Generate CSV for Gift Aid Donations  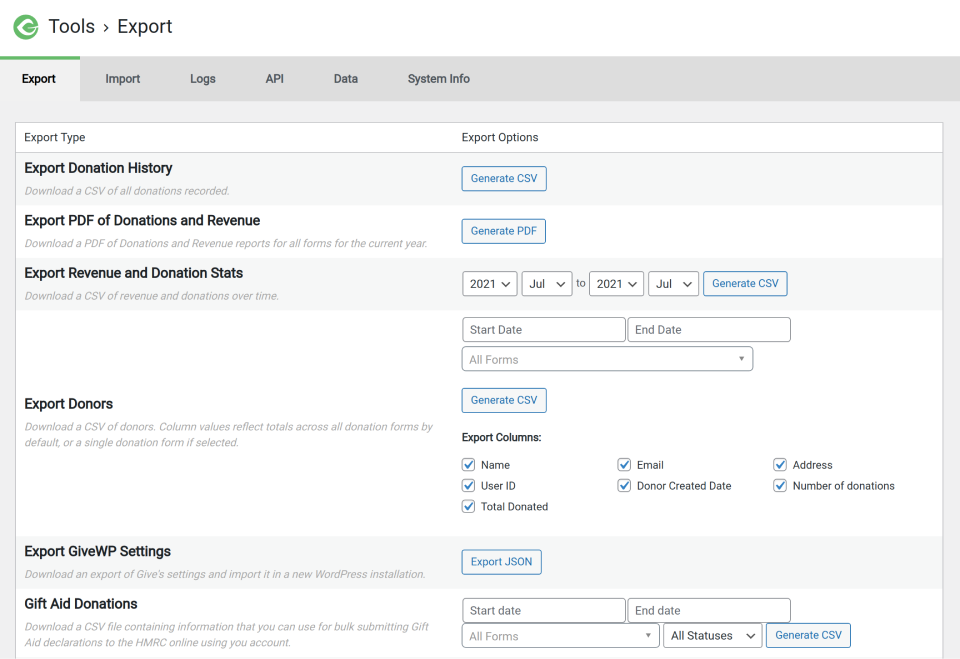point(808,636)
